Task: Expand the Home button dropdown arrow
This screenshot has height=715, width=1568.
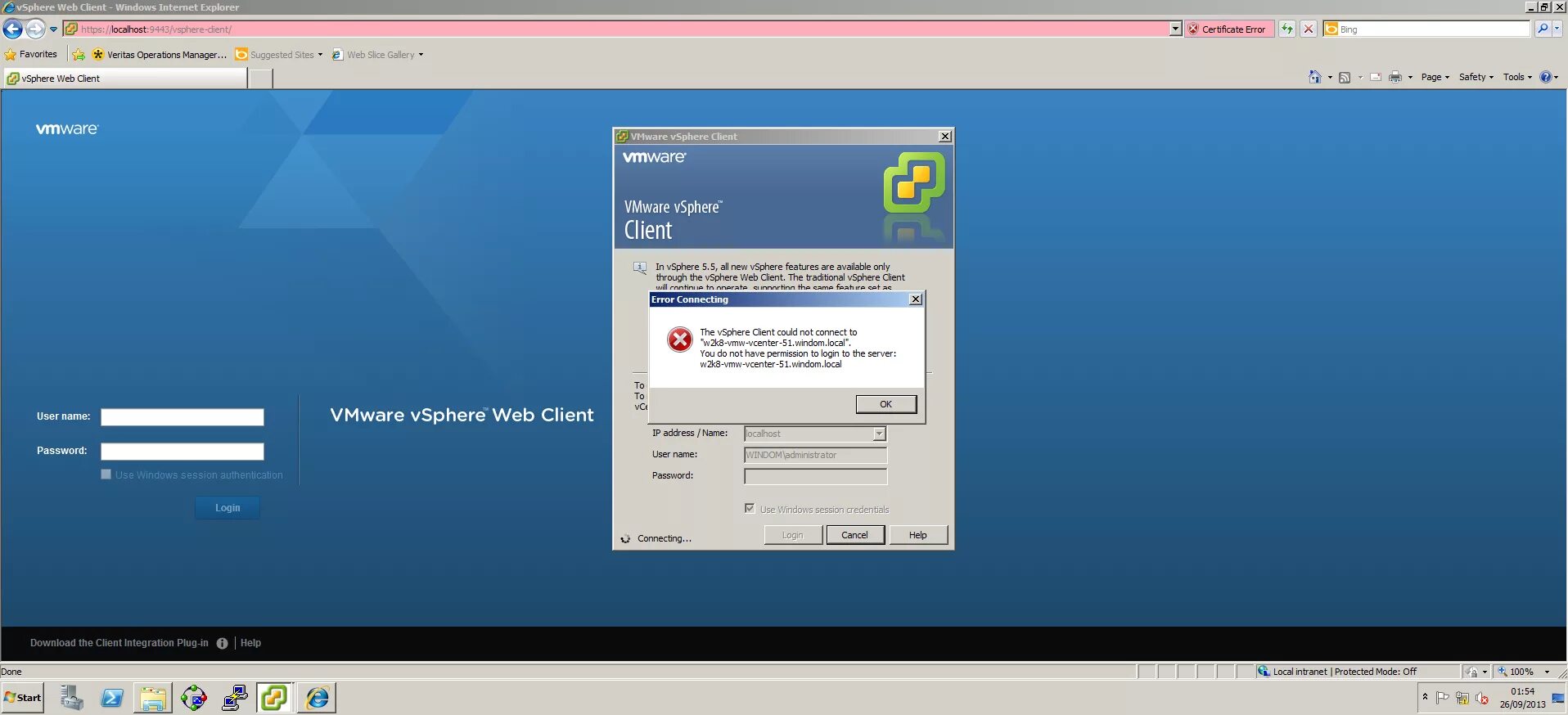Action: (x=1330, y=78)
